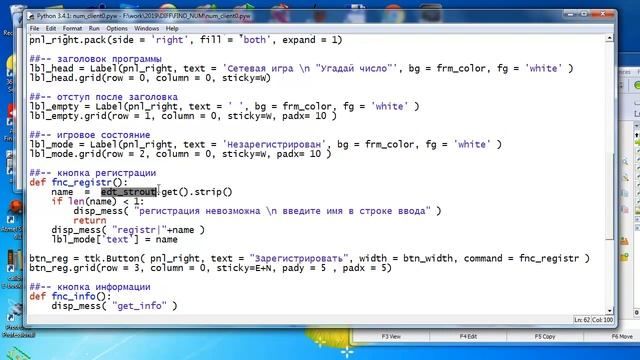The image size is (640, 360).
Task: Open the Help menu
Action: coord(172,29)
